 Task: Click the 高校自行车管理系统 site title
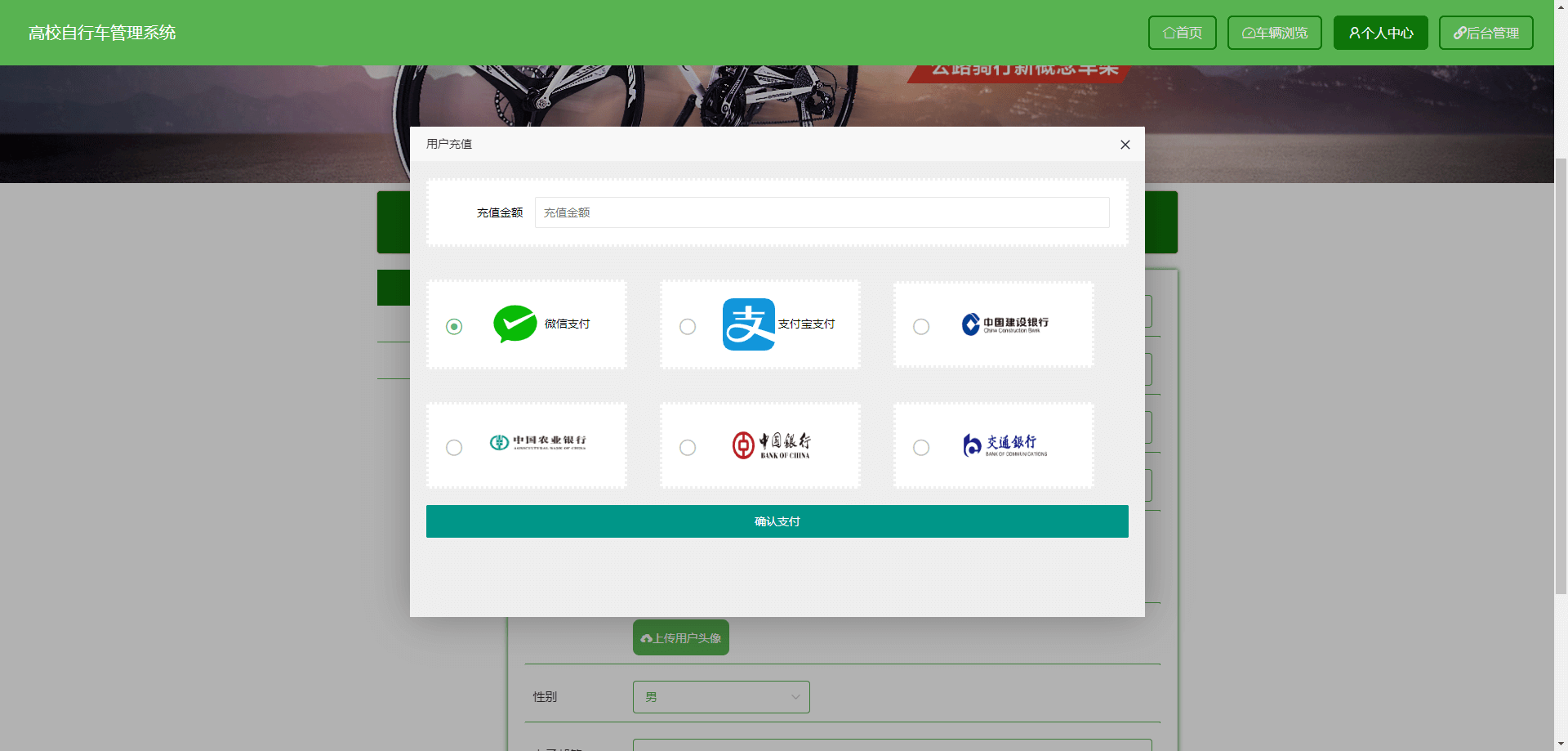[x=102, y=33]
